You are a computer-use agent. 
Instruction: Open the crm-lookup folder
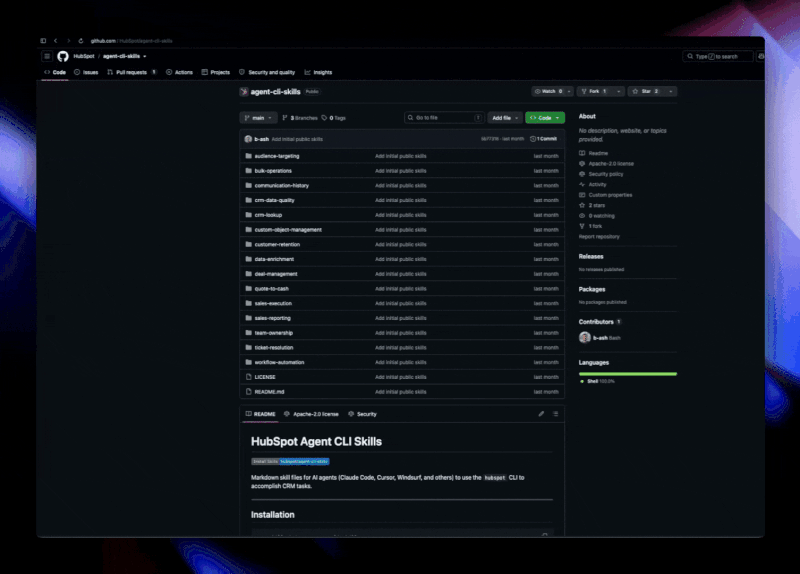[x=268, y=215]
